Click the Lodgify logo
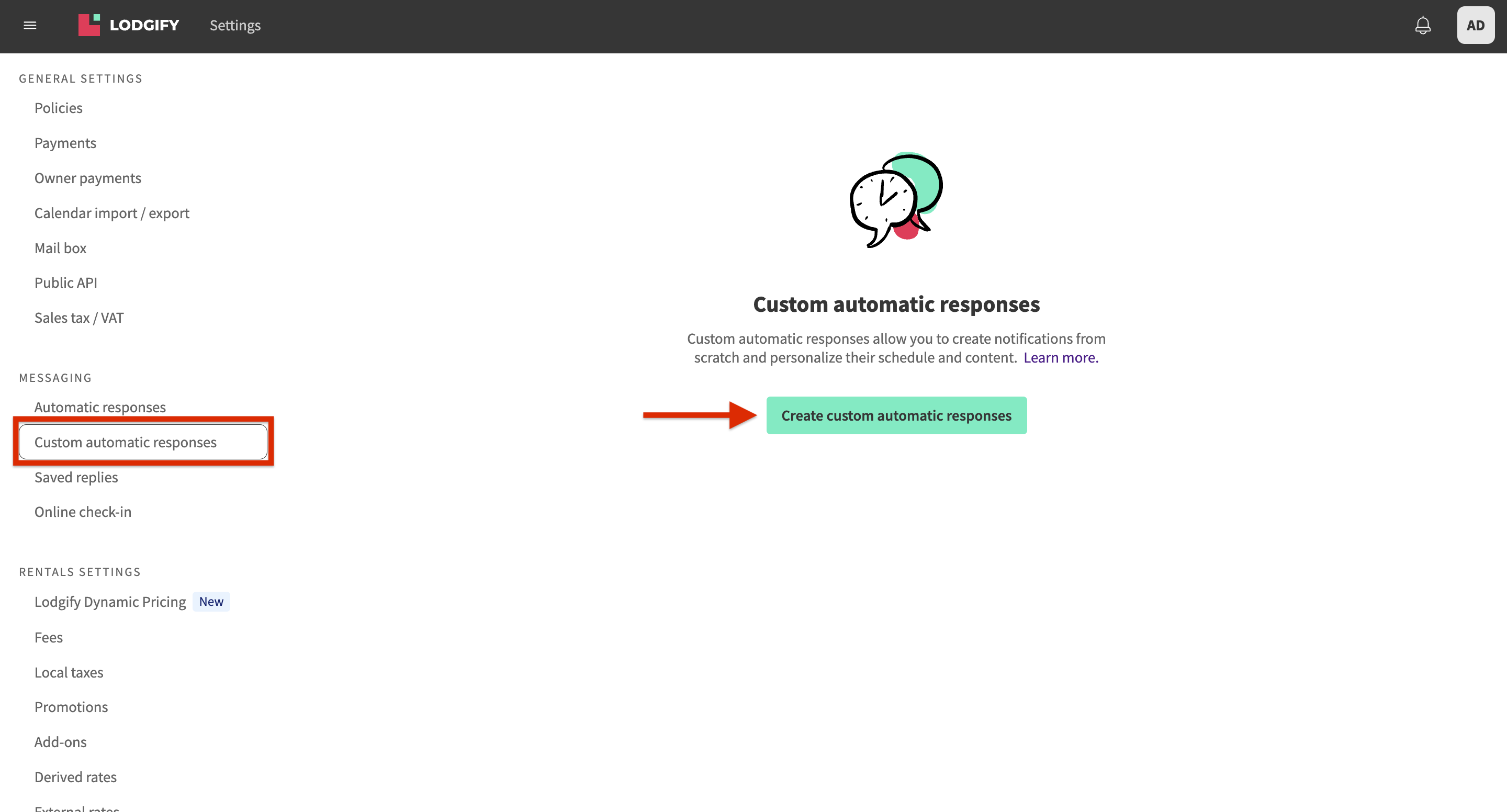Screen dimensions: 1507x812 [x=129, y=25]
